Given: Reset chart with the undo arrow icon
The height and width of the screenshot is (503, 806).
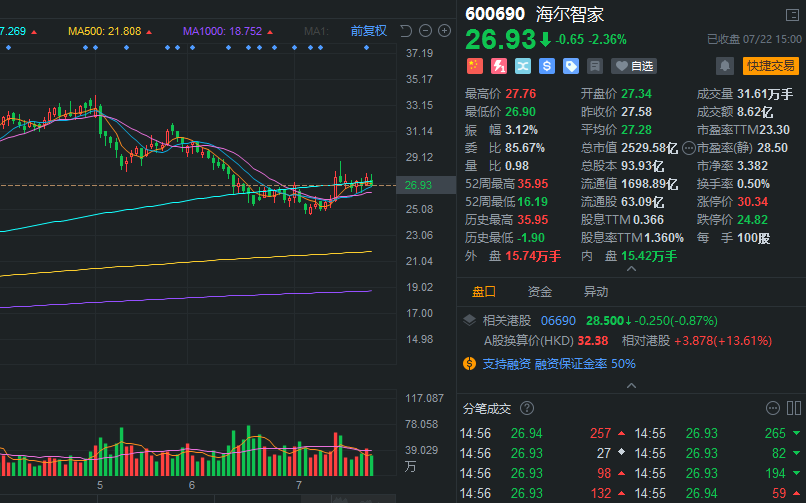Looking at the screenshot, I should point(406,31).
